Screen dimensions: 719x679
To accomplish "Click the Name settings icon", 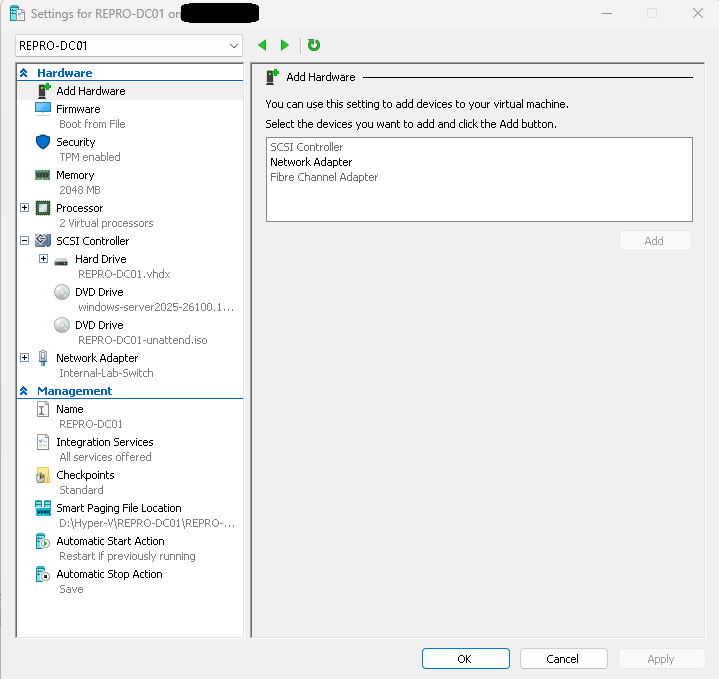I will 43,409.
